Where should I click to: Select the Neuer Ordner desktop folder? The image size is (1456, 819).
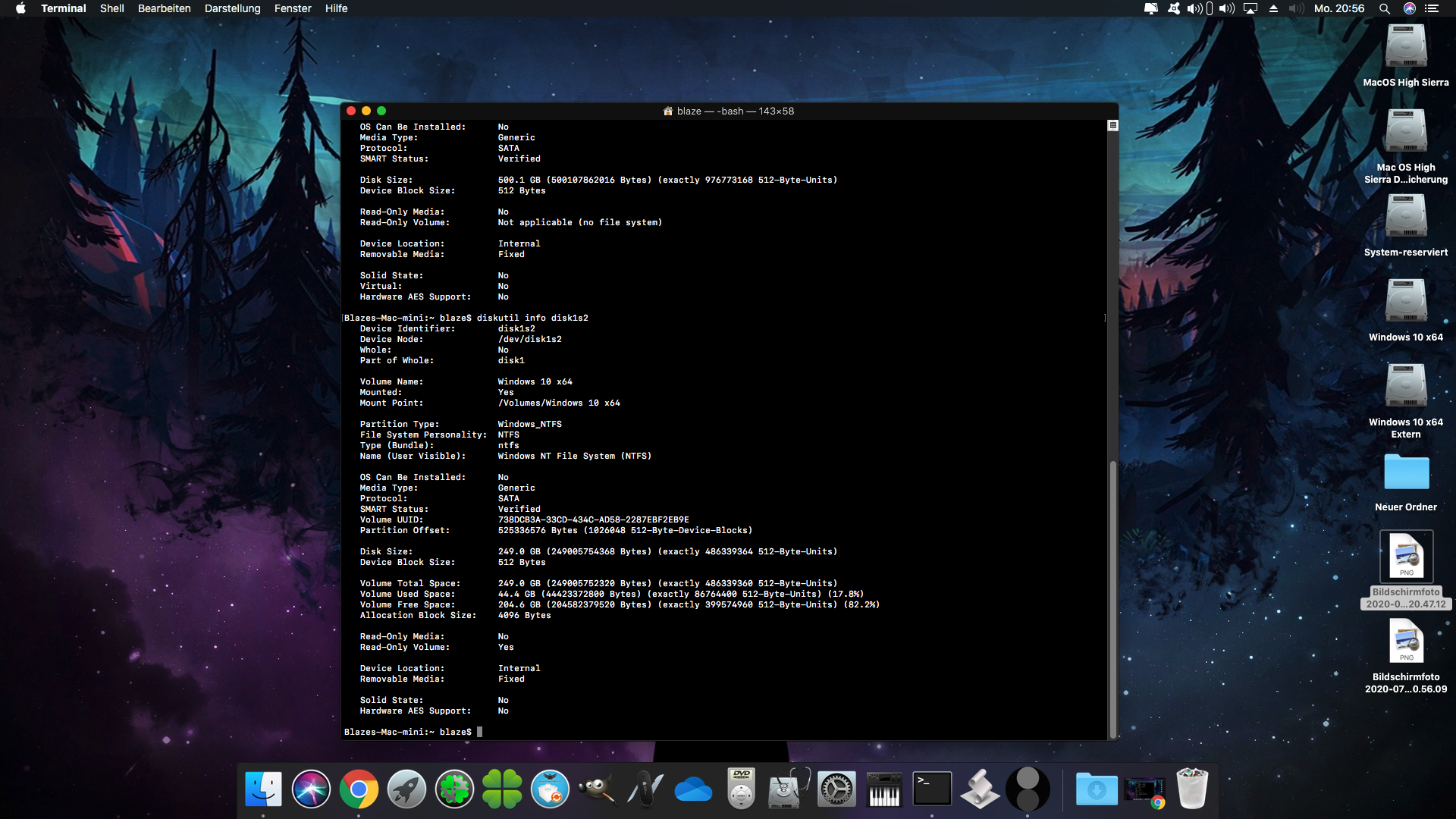click(x=1406, y=473)
